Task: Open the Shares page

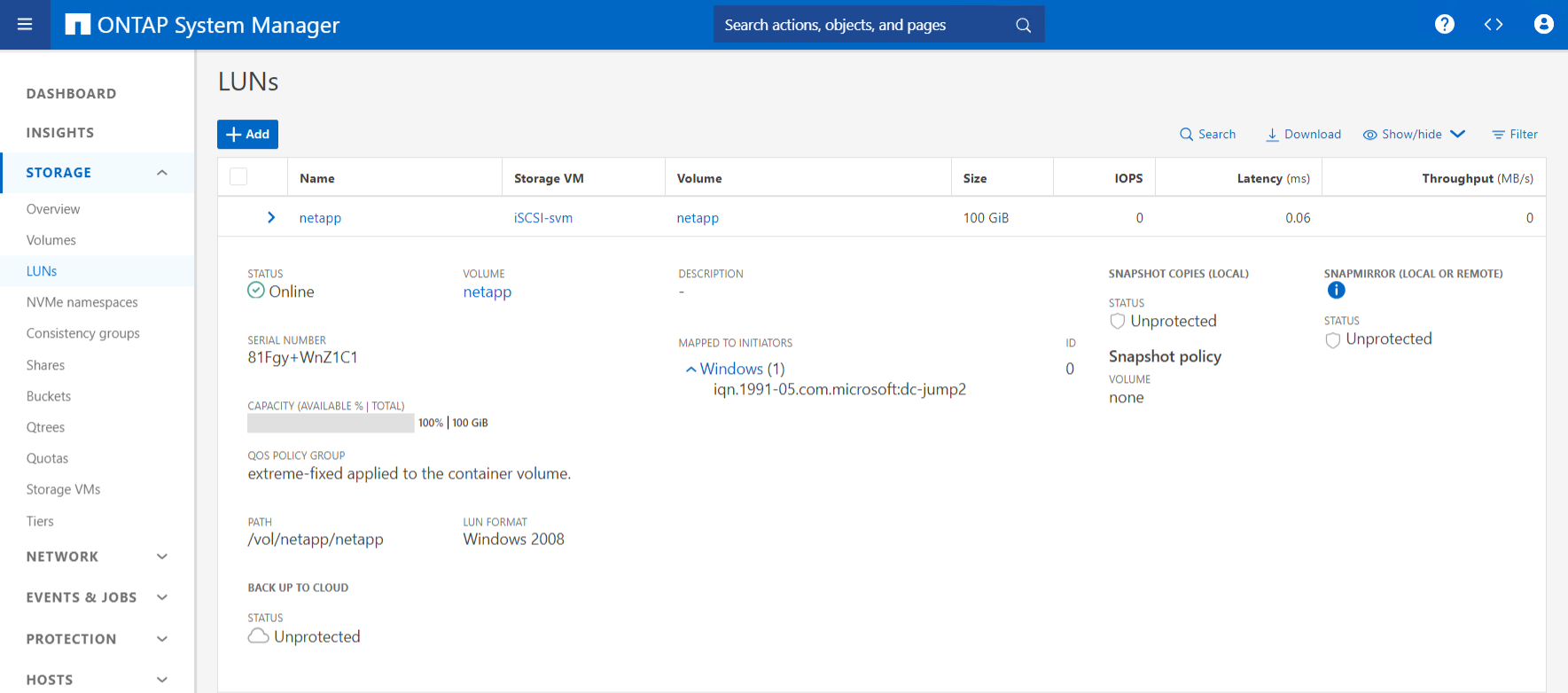Action: [45, 365]
